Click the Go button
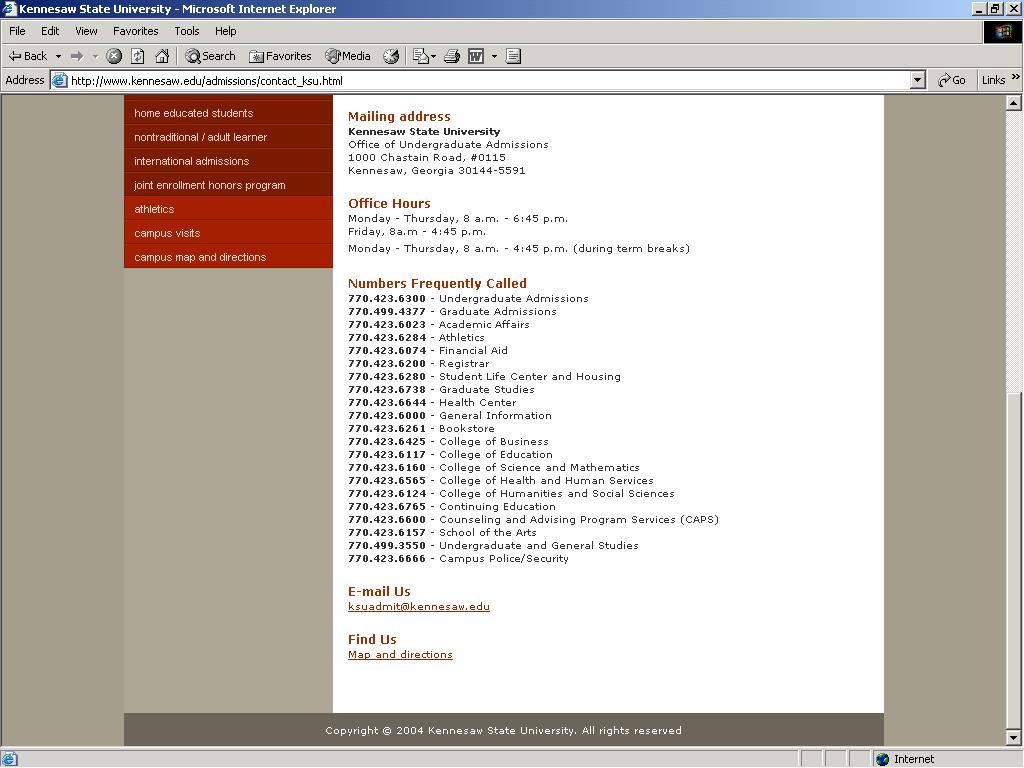This screenshot has width=1024, height=768. [x=952, y=80]
